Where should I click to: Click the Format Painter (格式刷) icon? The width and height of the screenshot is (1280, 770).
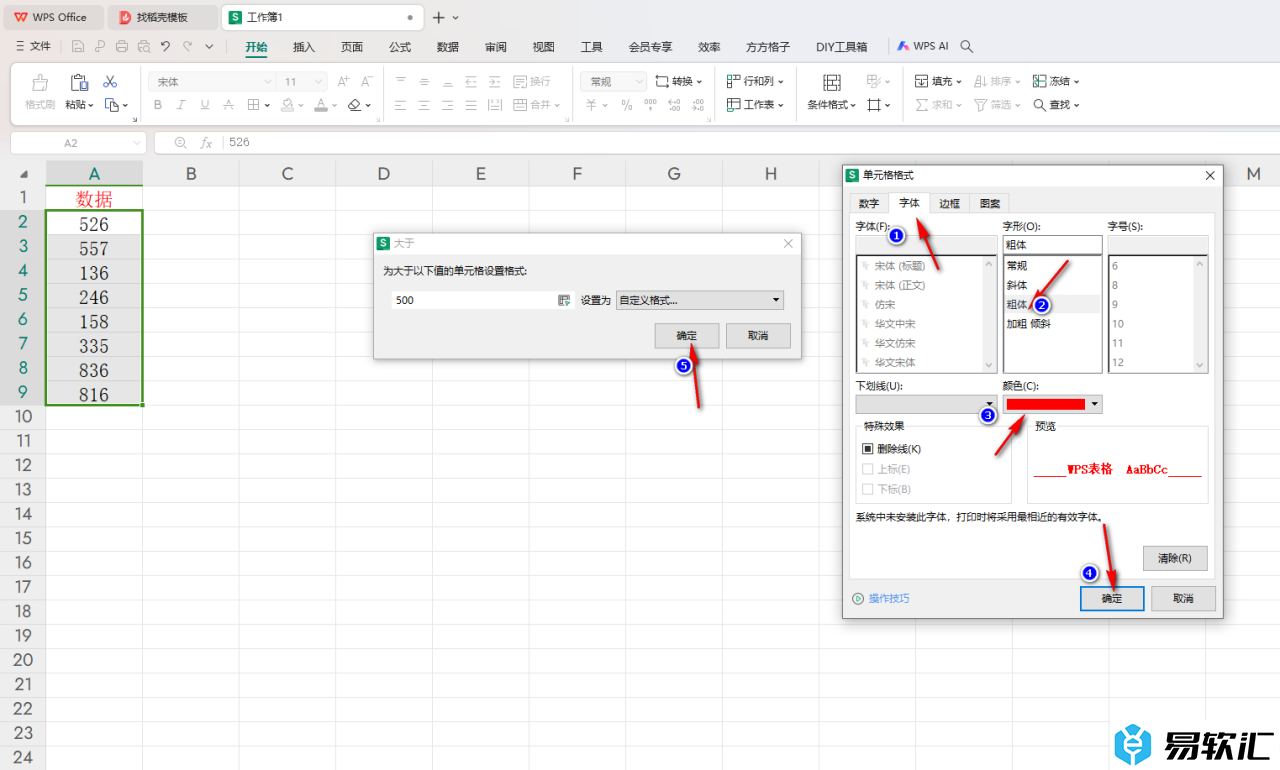[x=40, y=82]
